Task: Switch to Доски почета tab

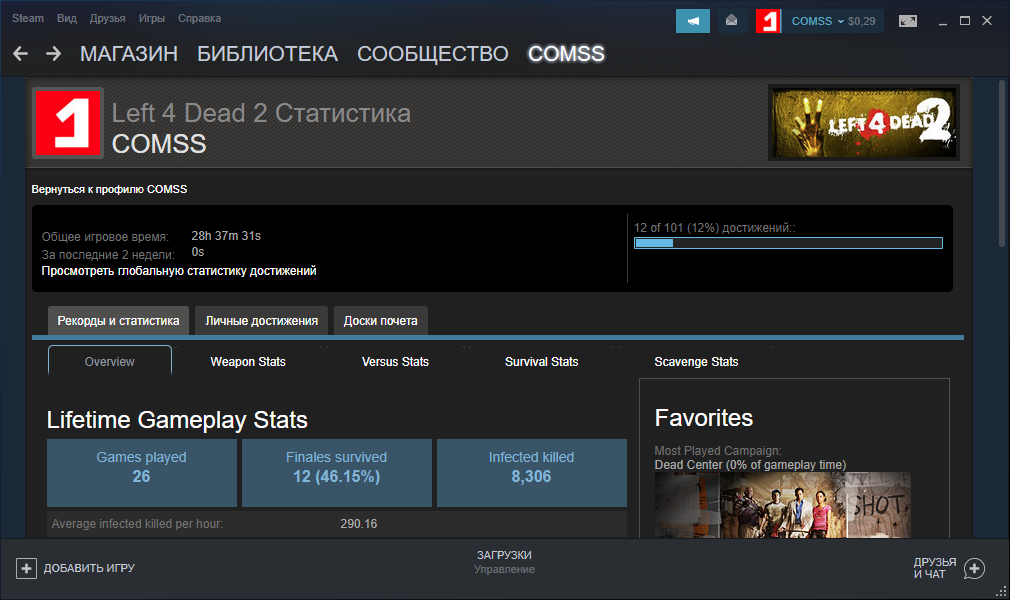Action: pos(381,320)
